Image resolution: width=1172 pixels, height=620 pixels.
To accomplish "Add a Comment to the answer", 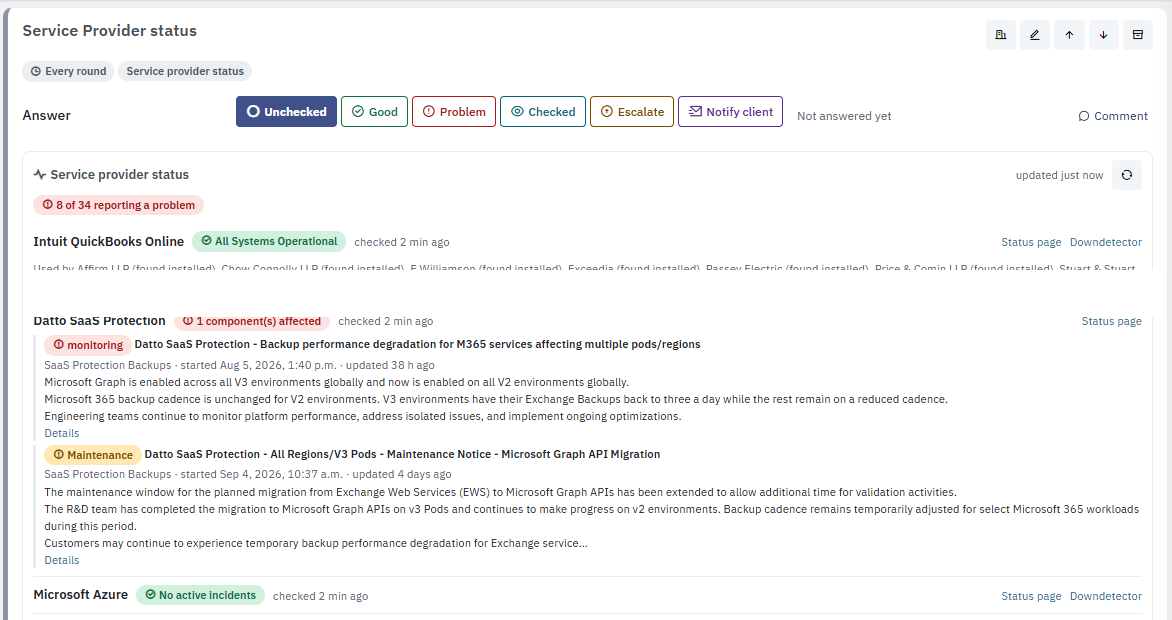I will (1113, 116).
